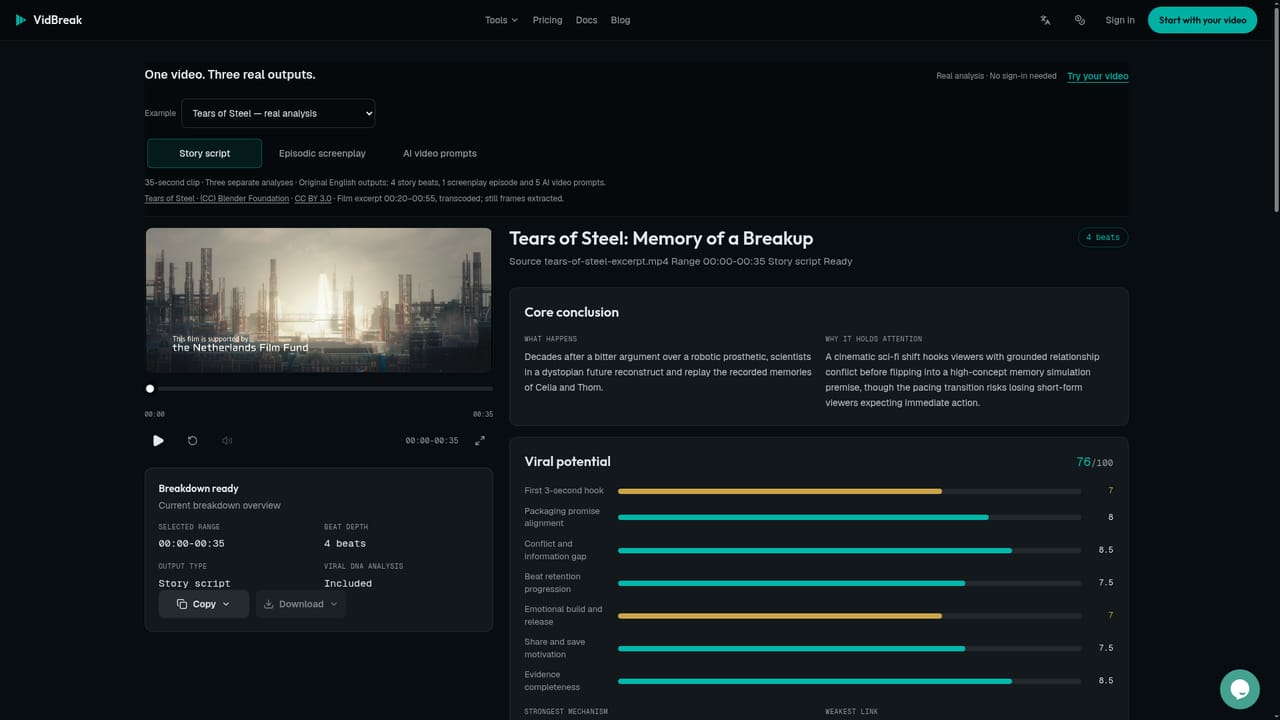Mute the video with speaker icon

pos(227,440)
